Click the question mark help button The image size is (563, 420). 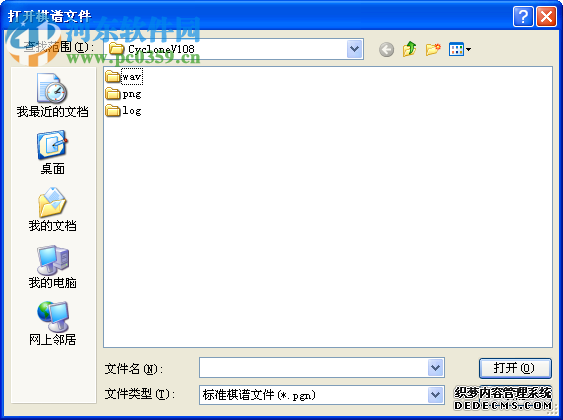coord(523,16)
